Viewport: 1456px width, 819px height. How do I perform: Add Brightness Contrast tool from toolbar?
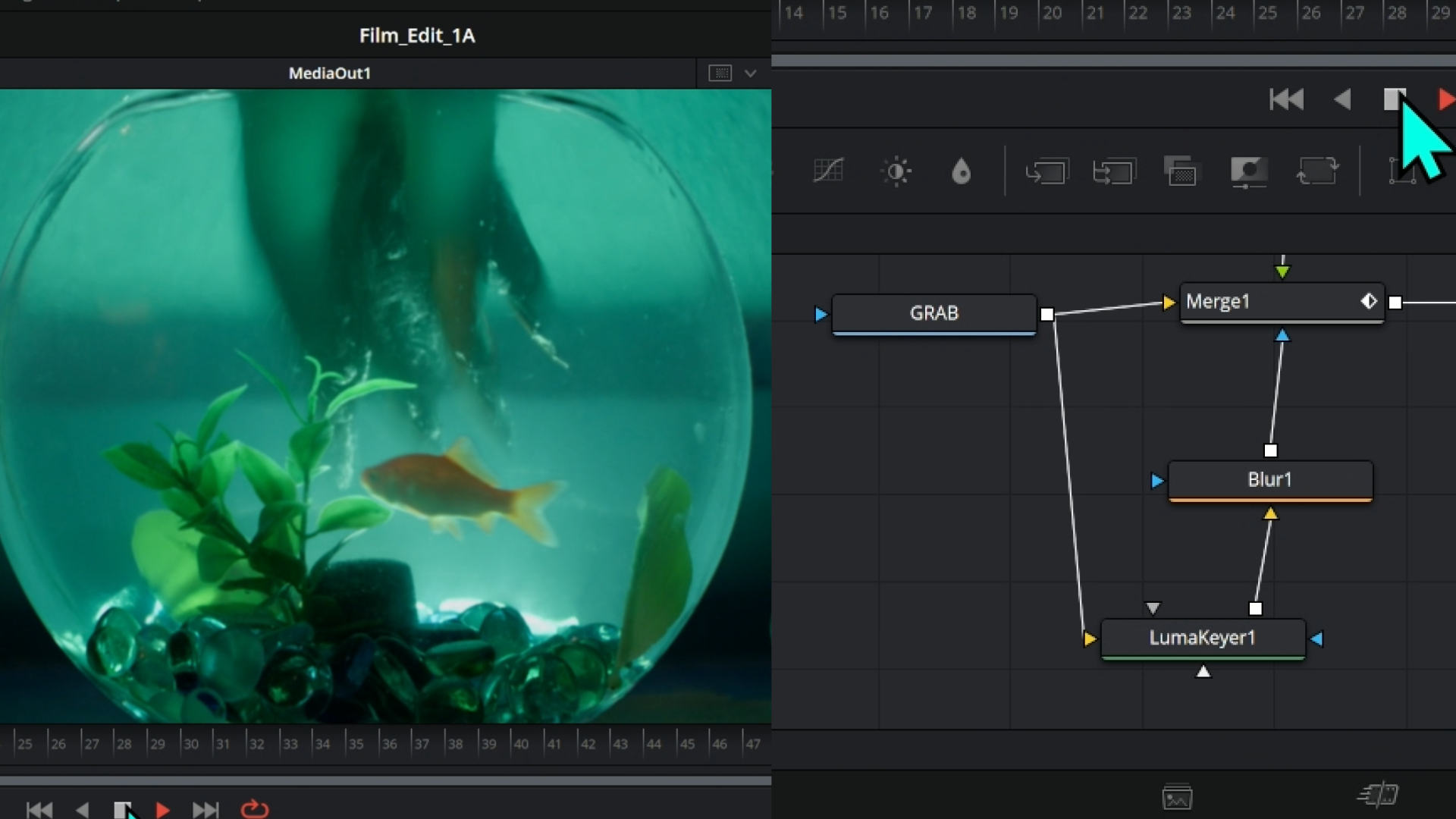pyautogui.click(x=896, y=171)
